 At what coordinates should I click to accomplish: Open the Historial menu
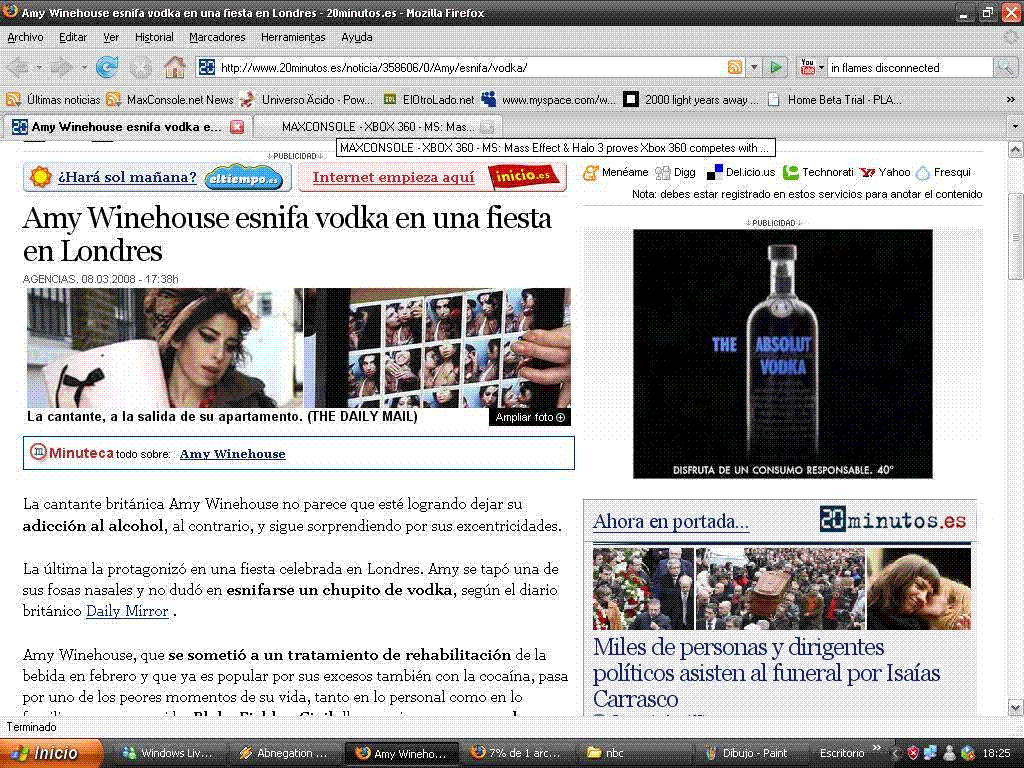point(154,37)
